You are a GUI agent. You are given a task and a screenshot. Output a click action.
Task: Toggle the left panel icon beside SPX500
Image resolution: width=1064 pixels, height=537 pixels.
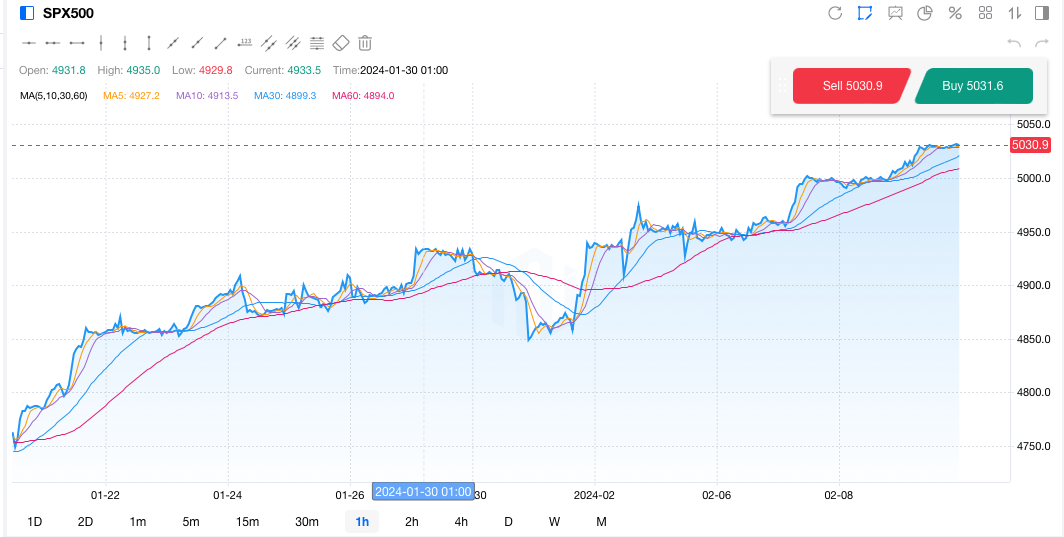click(27, 13)
